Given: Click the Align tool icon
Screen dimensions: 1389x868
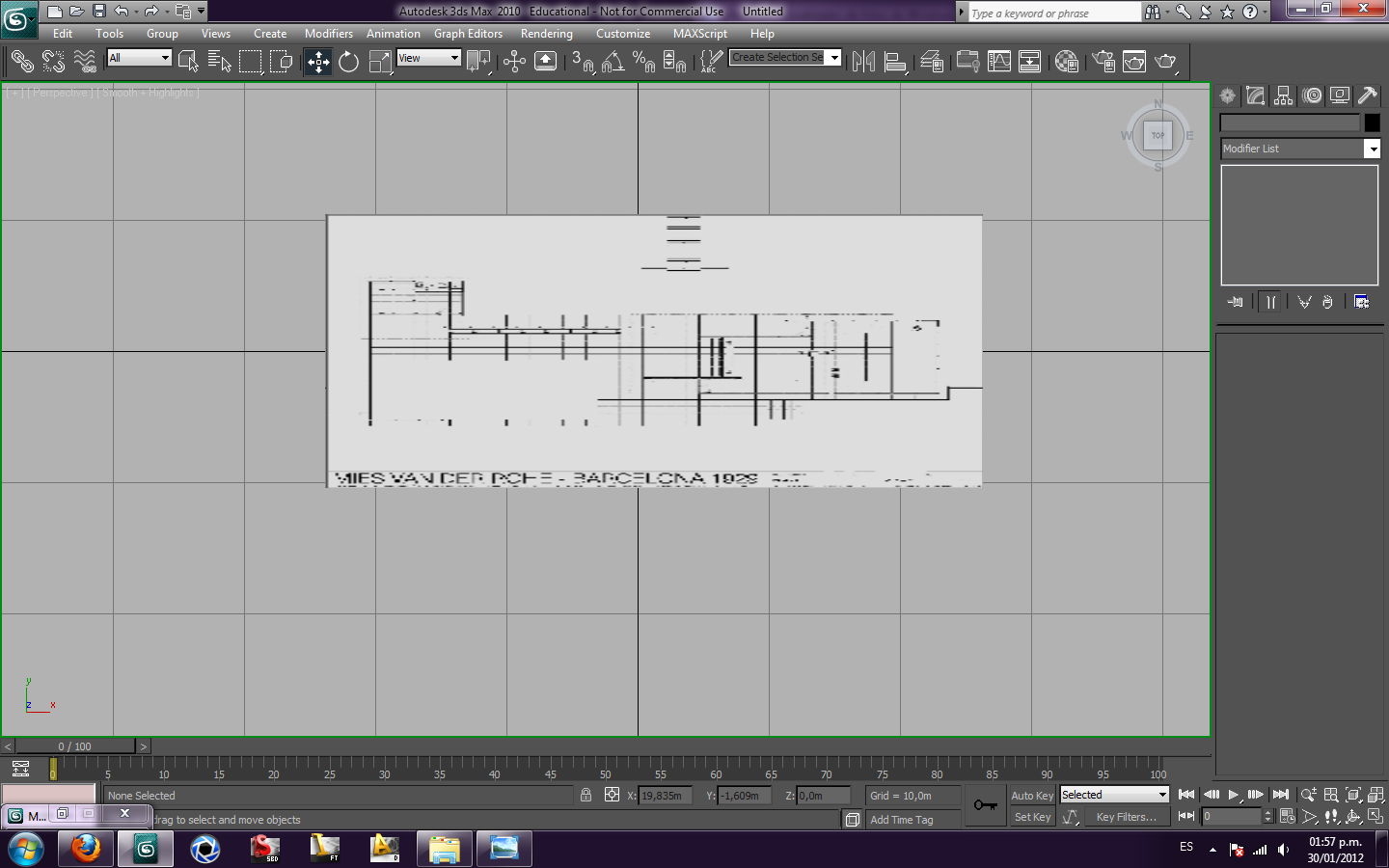Looking at the screenshot, I should pos(895,62).
